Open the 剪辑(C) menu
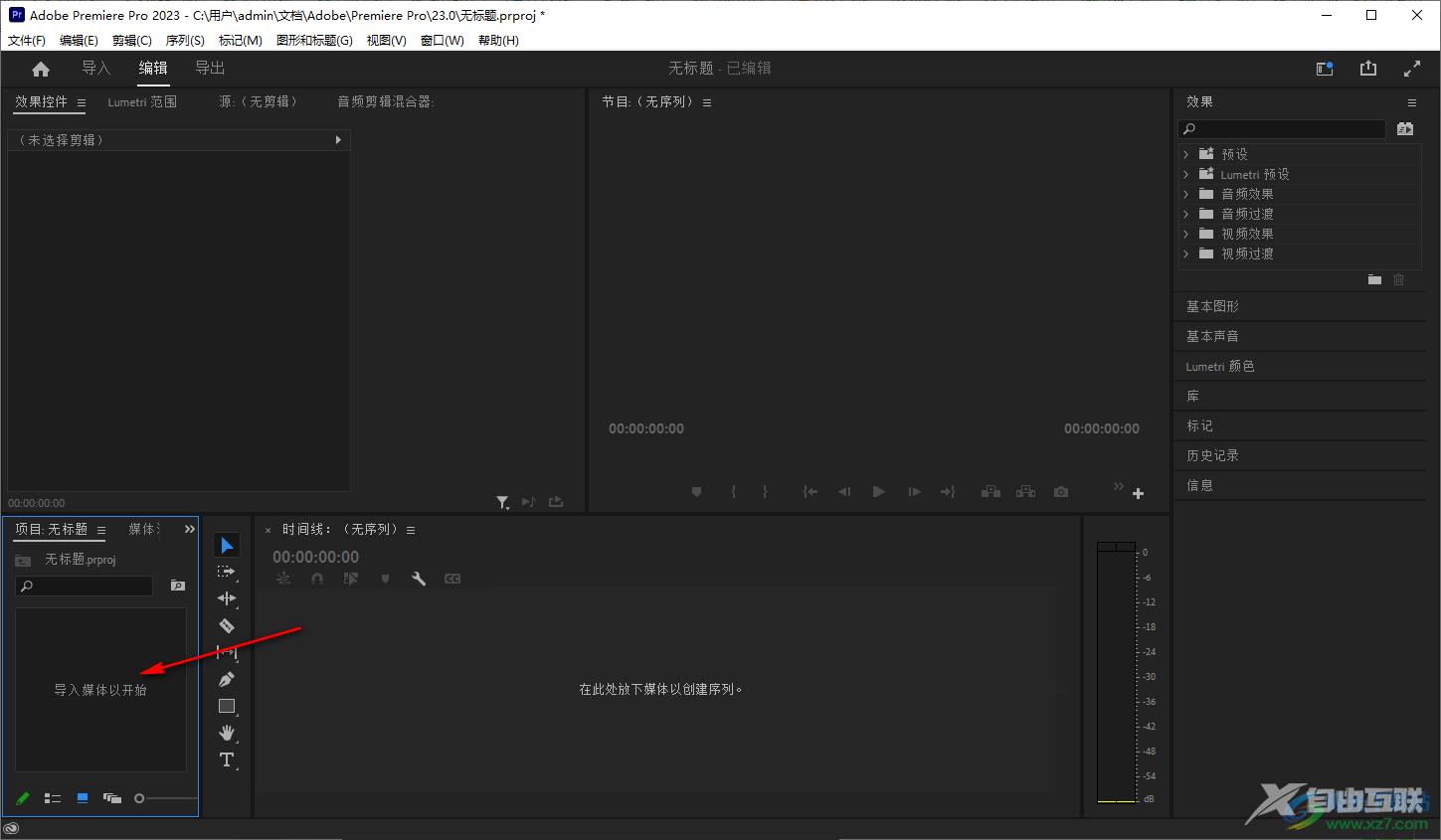The width and height of the screenshot is (1441, 840). tap(132, 41)
